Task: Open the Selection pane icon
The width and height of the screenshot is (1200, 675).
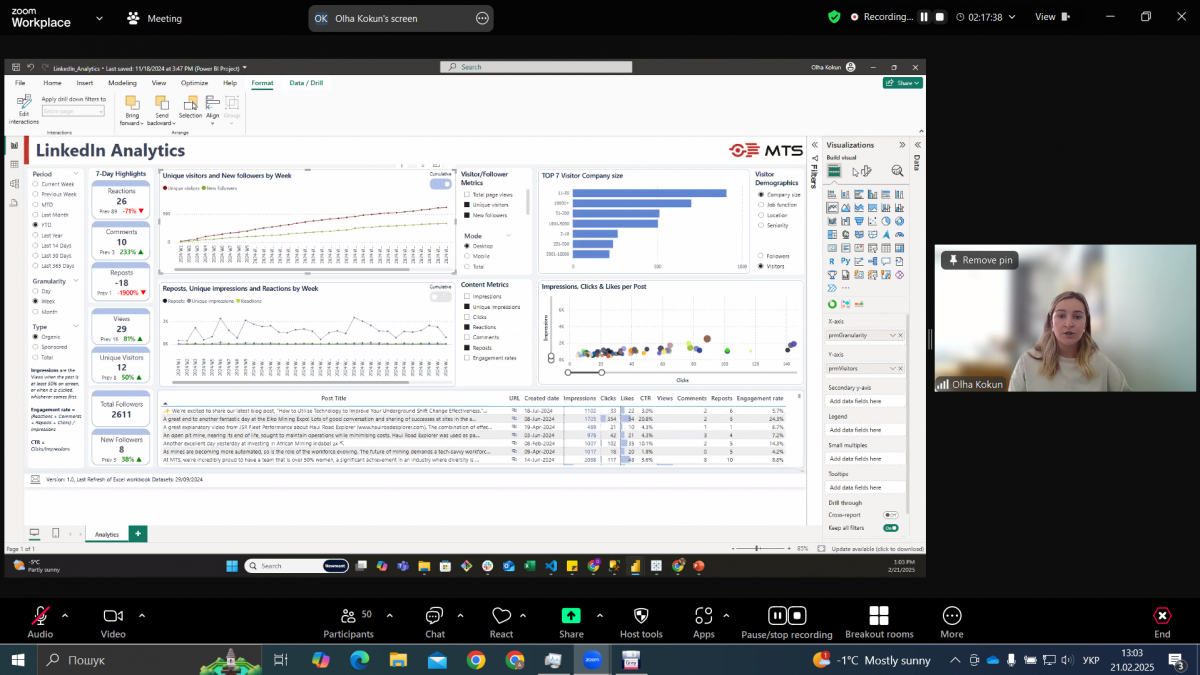Action: [190, 104]
